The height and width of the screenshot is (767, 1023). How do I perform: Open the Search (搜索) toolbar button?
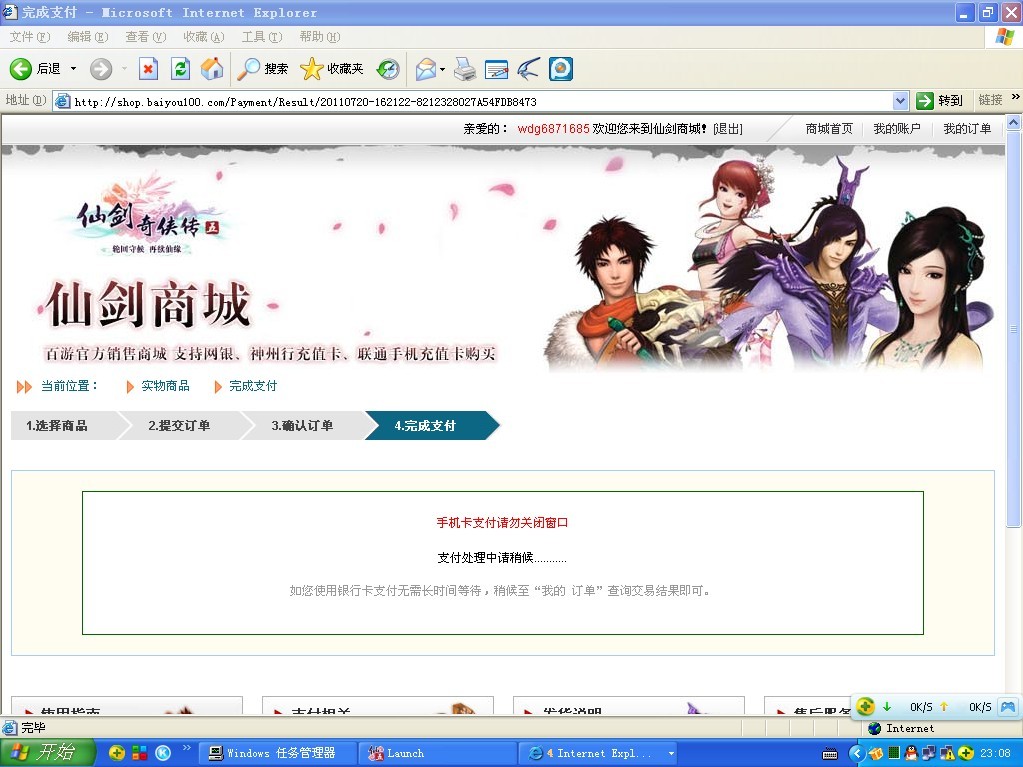(x=262, y=68)
